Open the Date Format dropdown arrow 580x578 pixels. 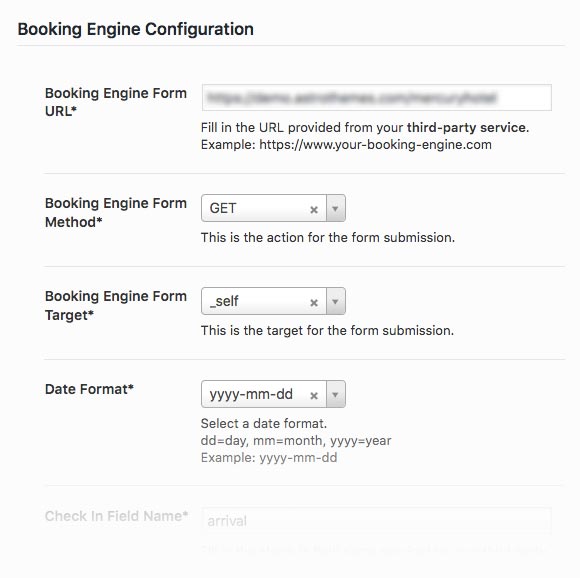pyautogui.click(x=335, y=394)
